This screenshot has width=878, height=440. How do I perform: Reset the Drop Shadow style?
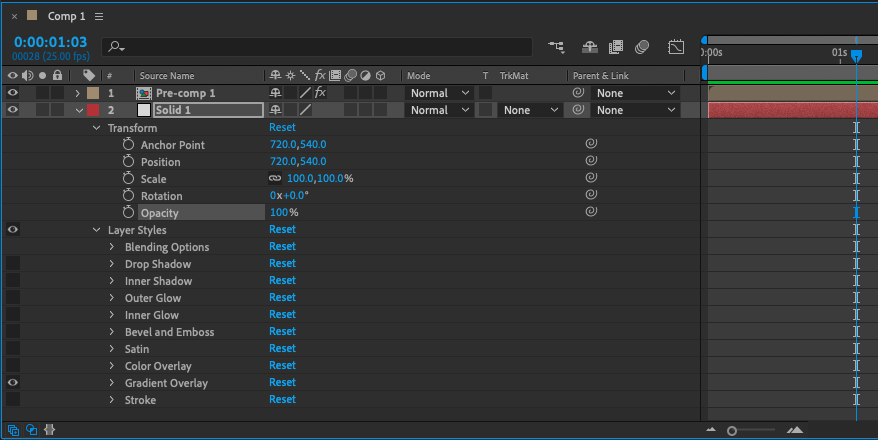pos(282,264)
